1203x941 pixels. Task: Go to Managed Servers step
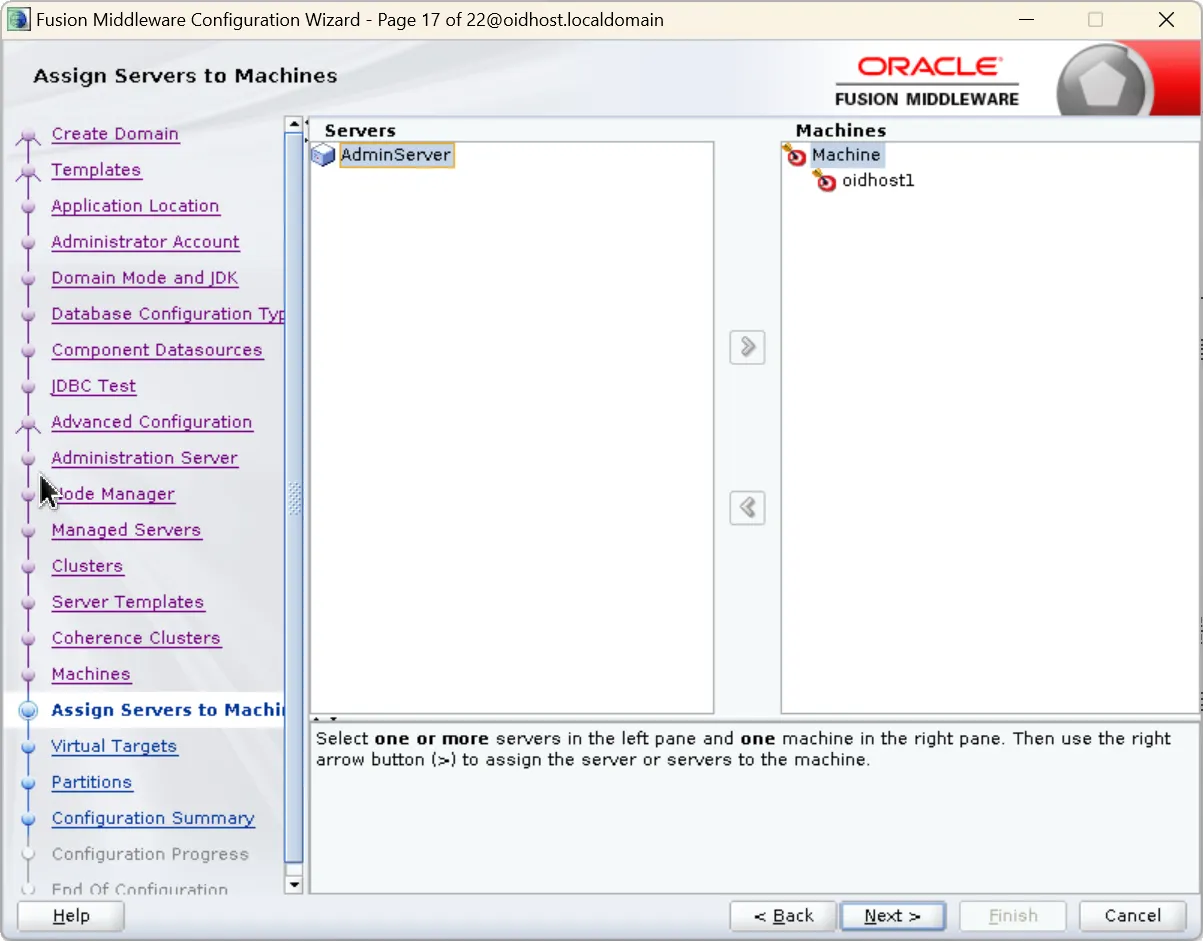pyautogui.click(x=126, y=530)
